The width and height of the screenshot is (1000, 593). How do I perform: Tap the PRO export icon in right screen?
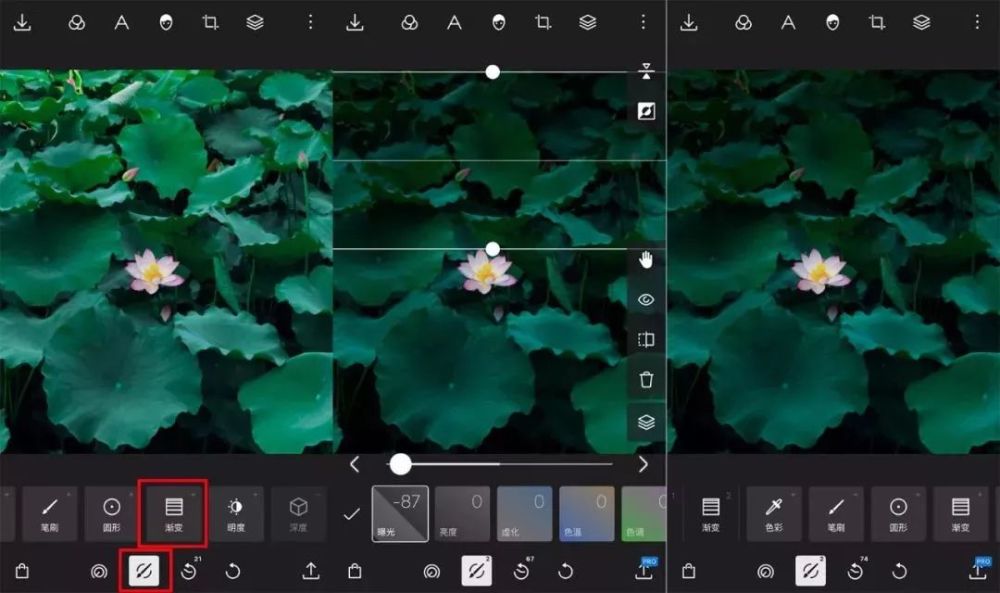click(x=980, y=569)
